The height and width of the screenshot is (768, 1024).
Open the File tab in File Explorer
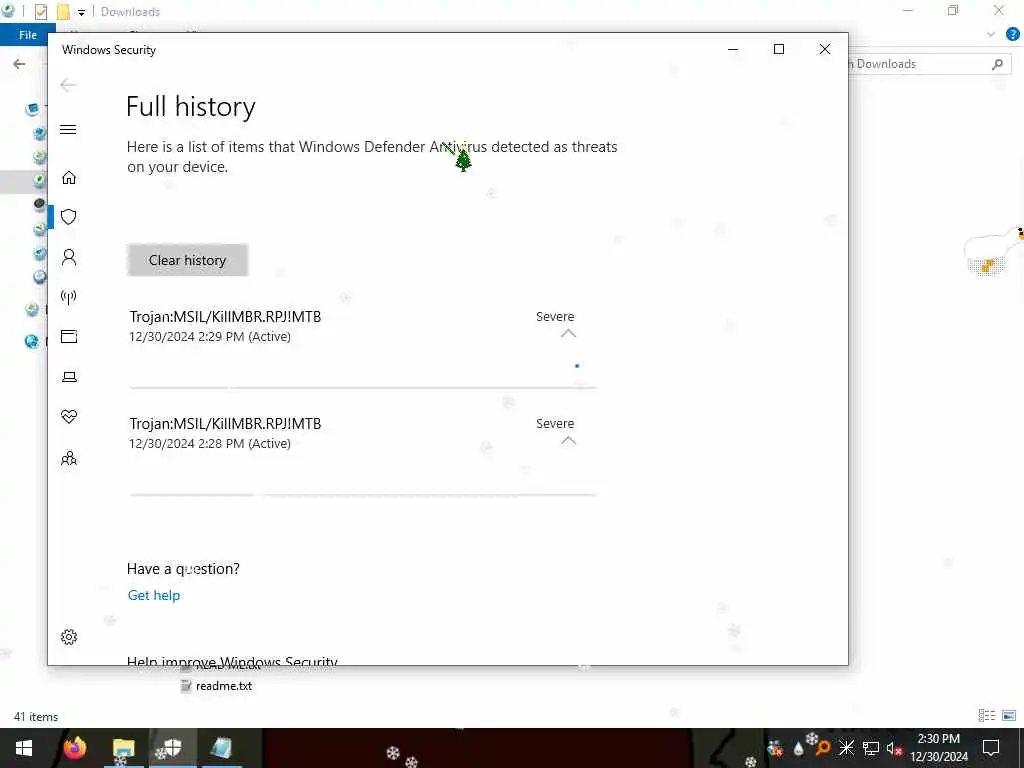[x=28, y=35]
